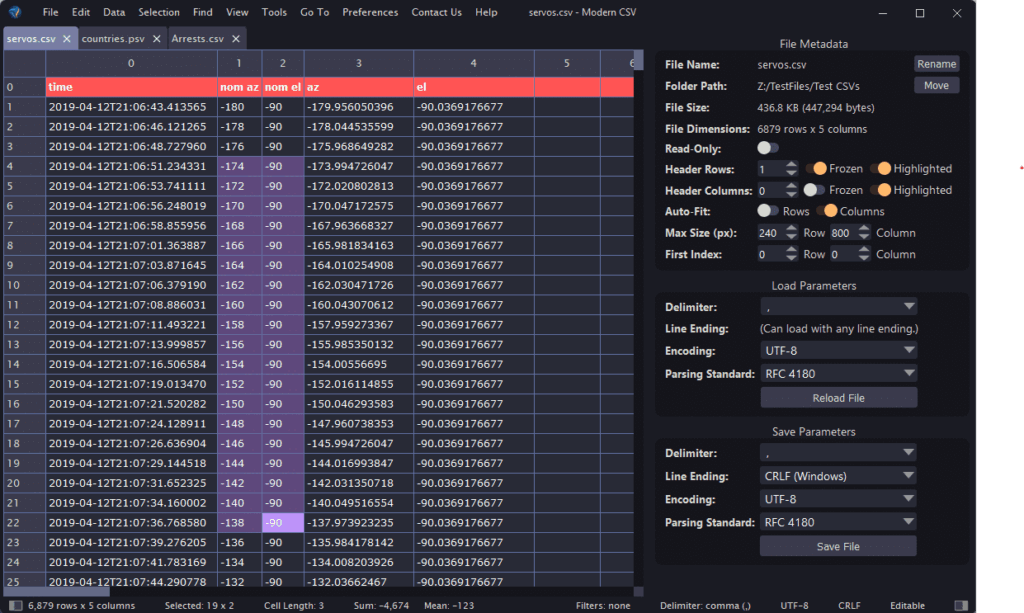Screen dimensions: 1024x613
Task: Toggle Highlighted for Header Rows
Action: (x=880, y=169)
